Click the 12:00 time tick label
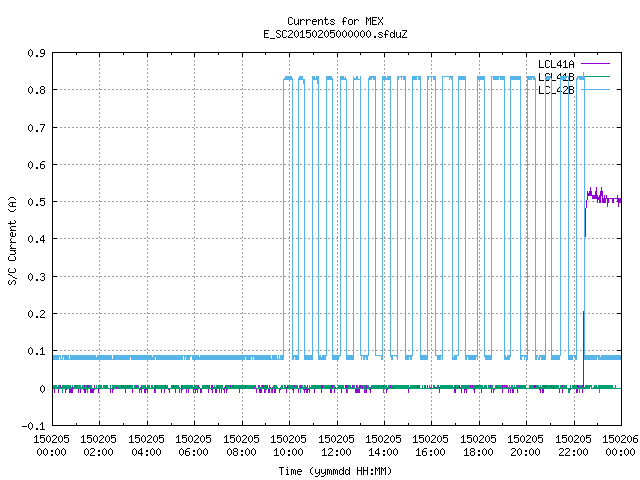 (x=336, y=452)
